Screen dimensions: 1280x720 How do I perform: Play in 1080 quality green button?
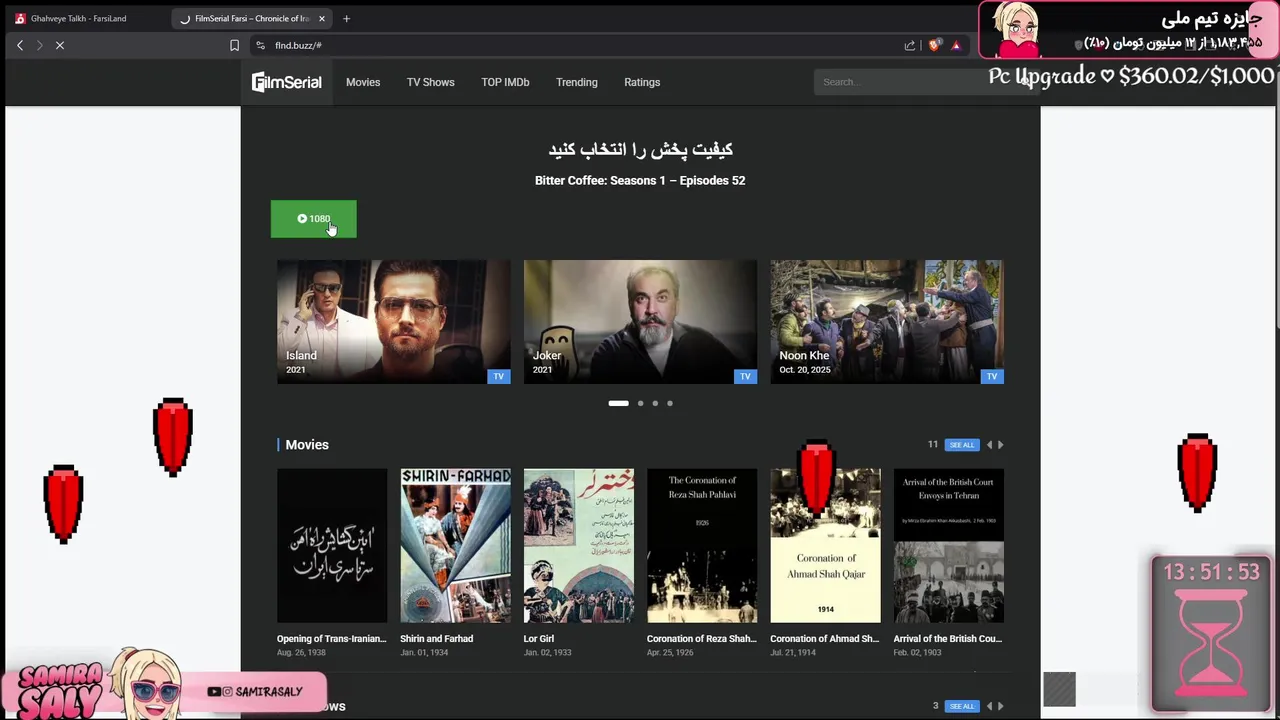[313, 219]
